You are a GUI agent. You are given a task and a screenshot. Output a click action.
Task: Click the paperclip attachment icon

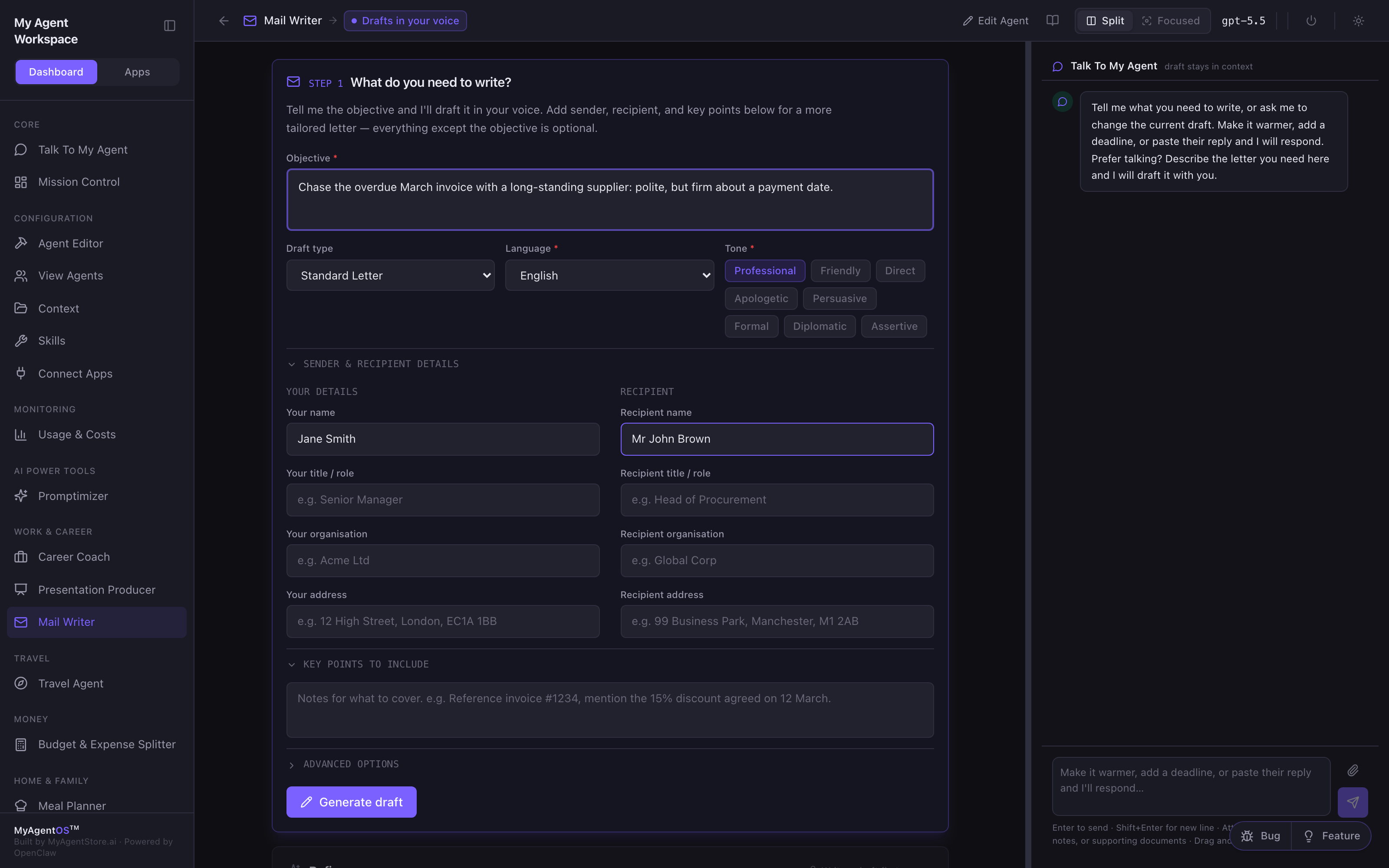[1353, 770]
